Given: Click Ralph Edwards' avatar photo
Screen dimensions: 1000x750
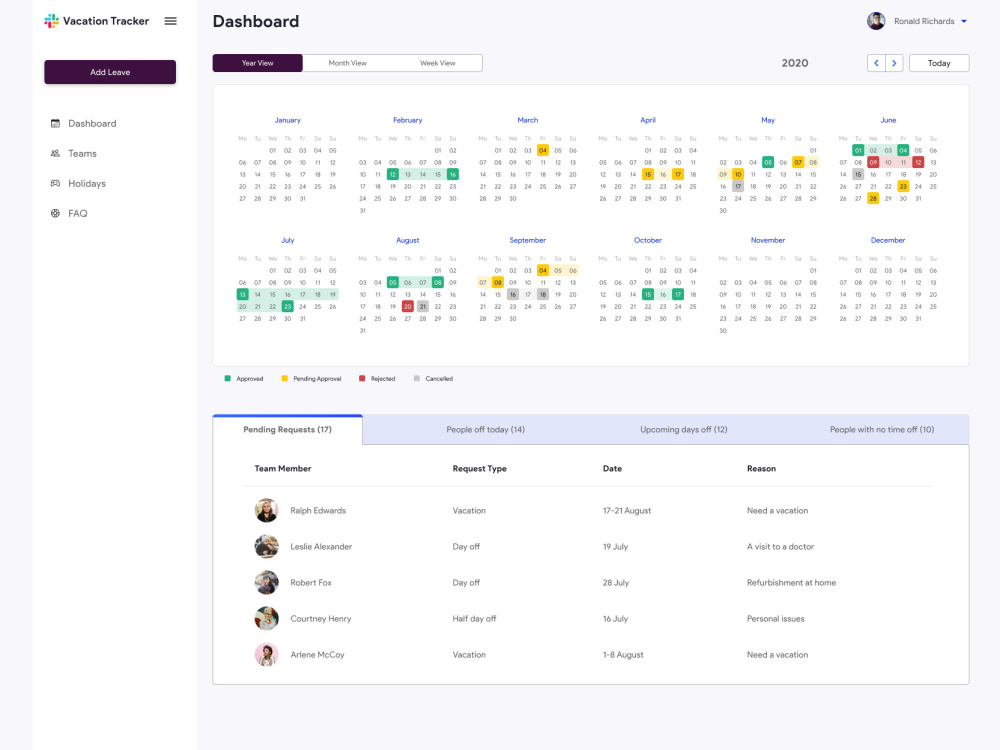Looking at the screenshot, I should tap(267, 511).
